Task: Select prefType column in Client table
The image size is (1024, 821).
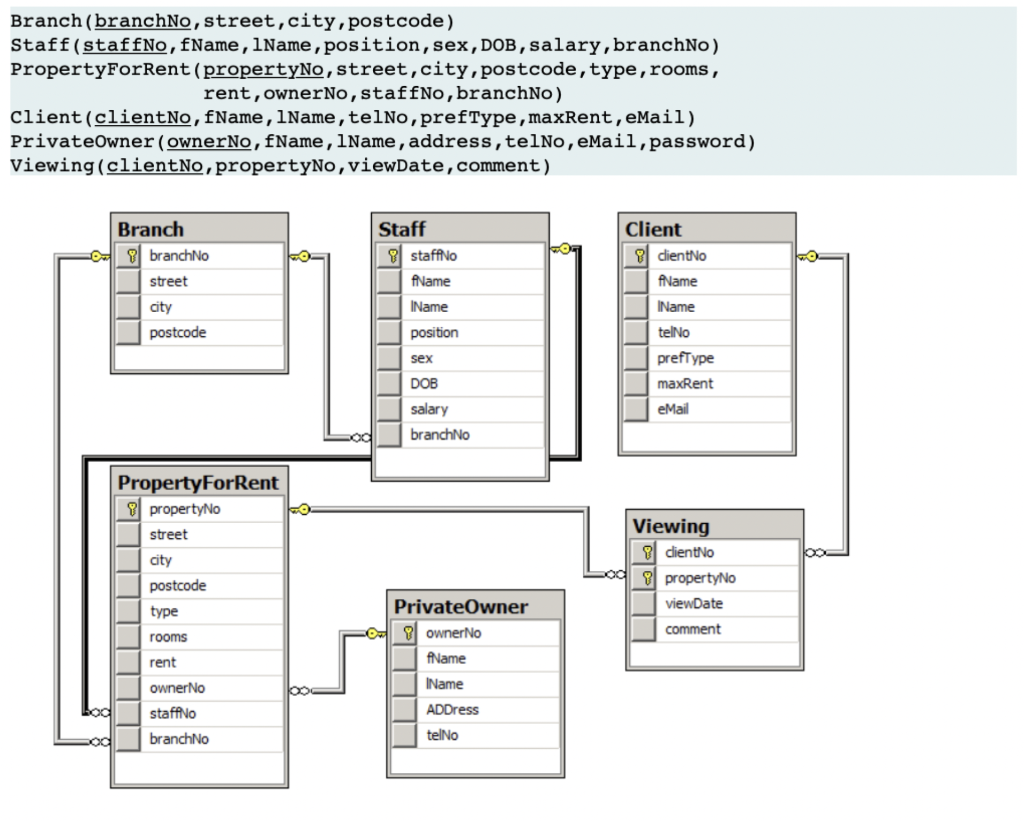Action: coord(707,358)
